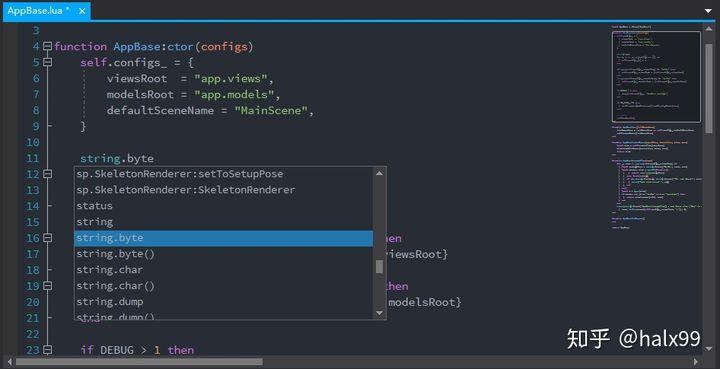This screenshot has width=720, height=369.
Task: Open the tab list dropdown arrow
Action: [708, 11]
